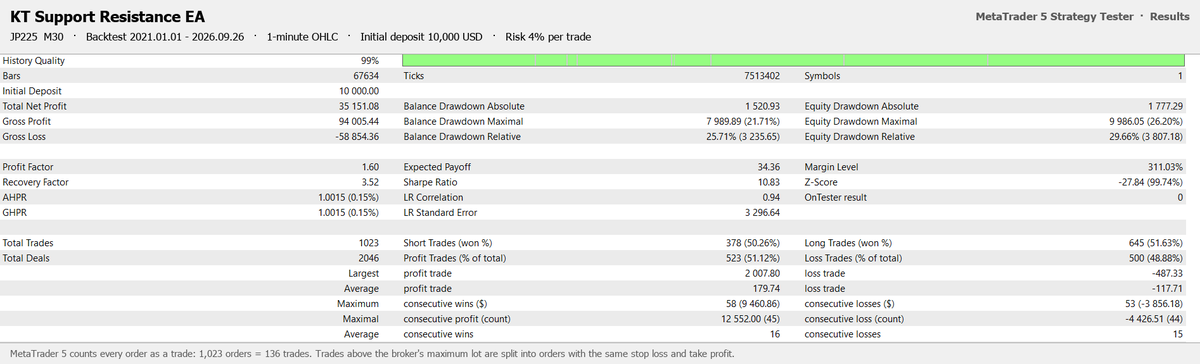1200x364 pixels.
Task: Click Equity Drawdown Absolute value 1 777.29
Action: (1165, 106)
